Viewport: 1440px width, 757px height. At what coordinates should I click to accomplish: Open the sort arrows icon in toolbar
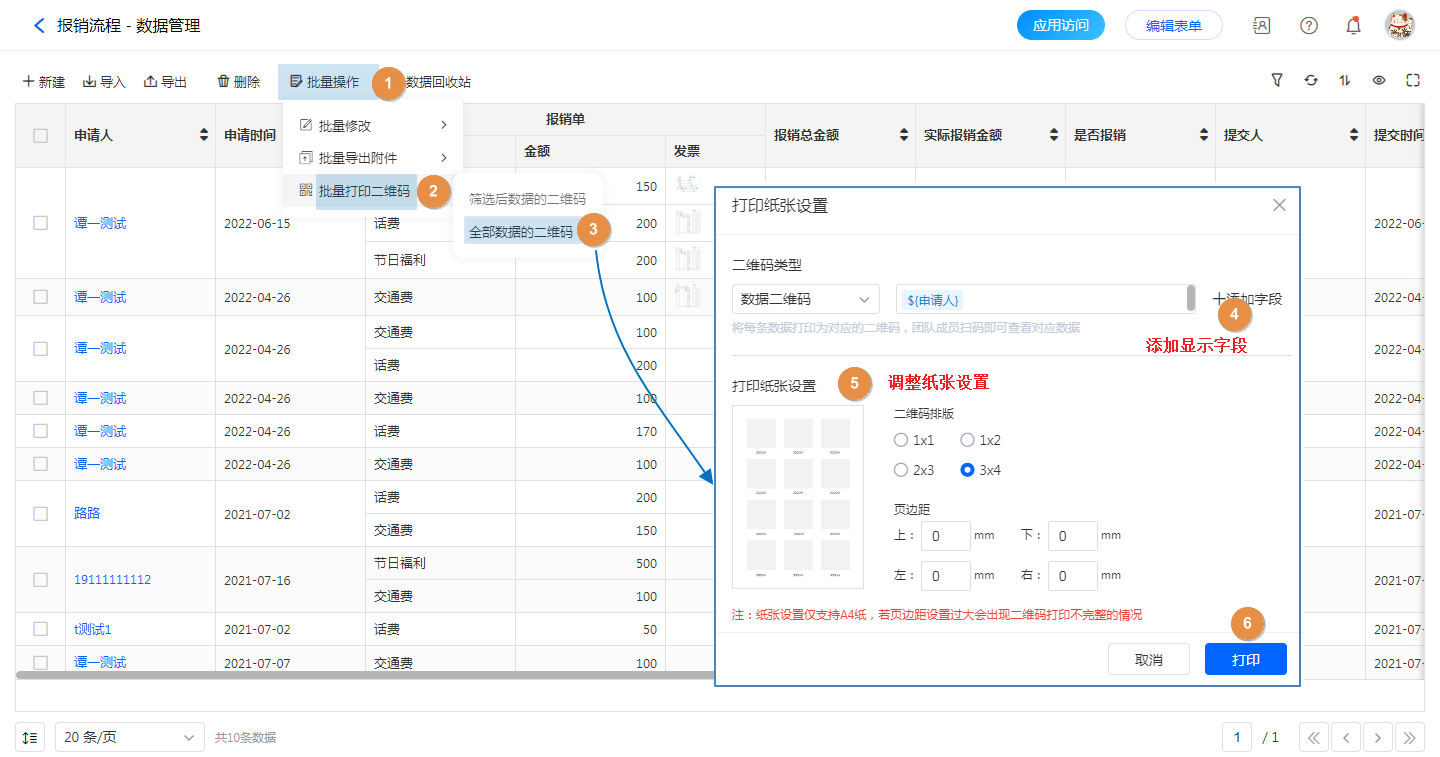[1345, 81]
